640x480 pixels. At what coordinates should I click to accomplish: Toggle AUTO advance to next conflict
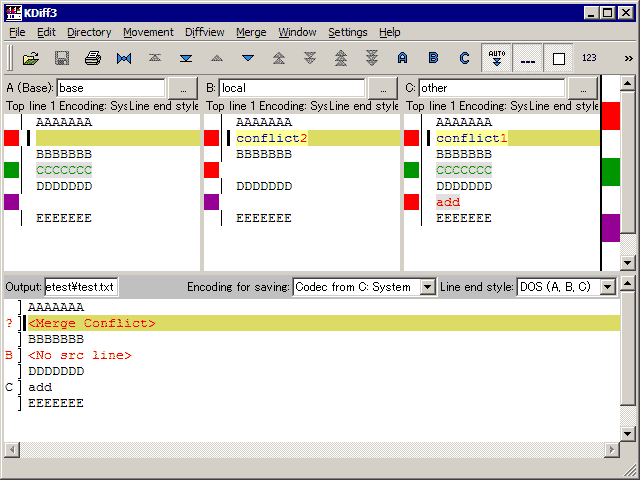pyautogui.click(x=496, y=58)
